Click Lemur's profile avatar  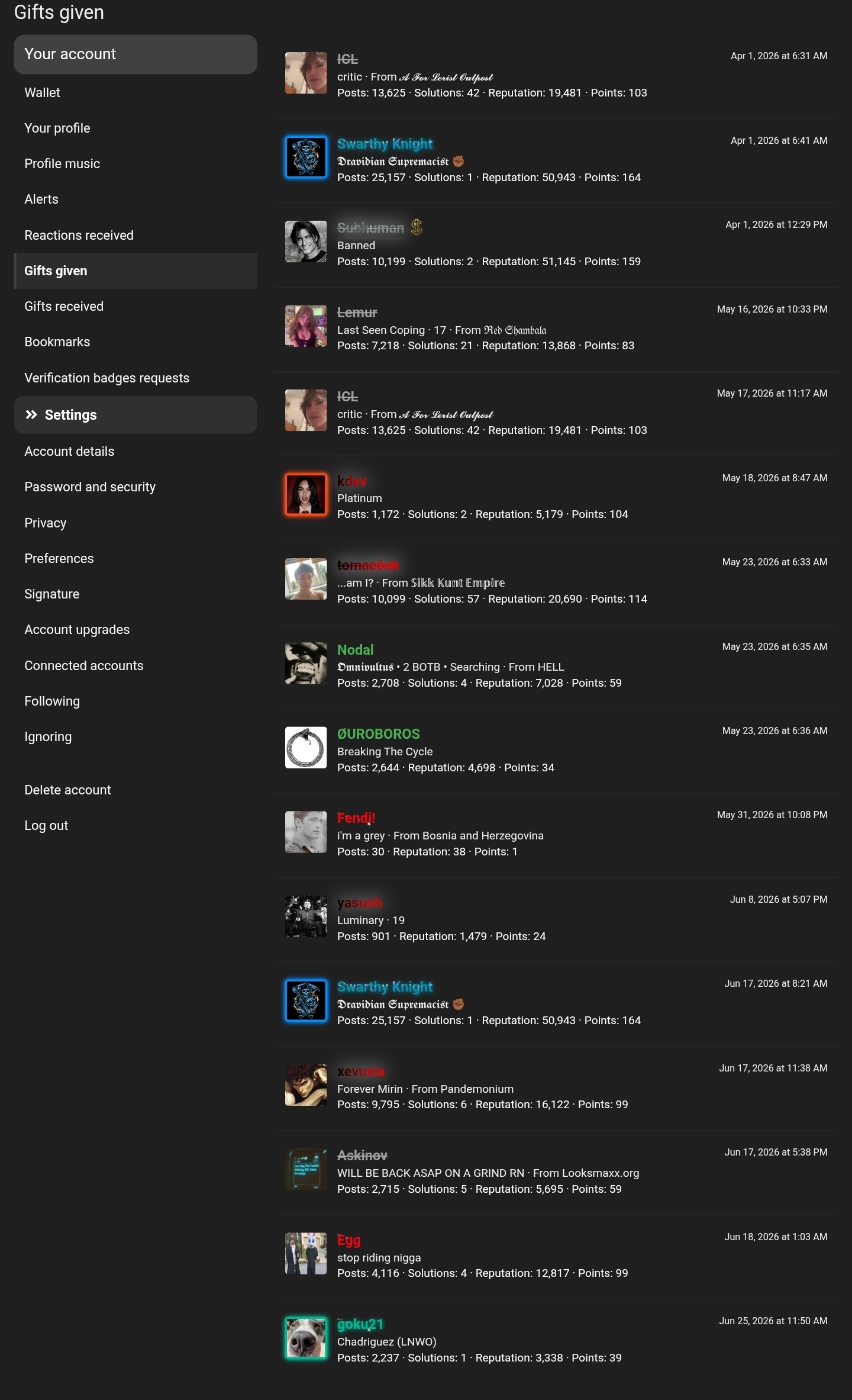[306, 326]
